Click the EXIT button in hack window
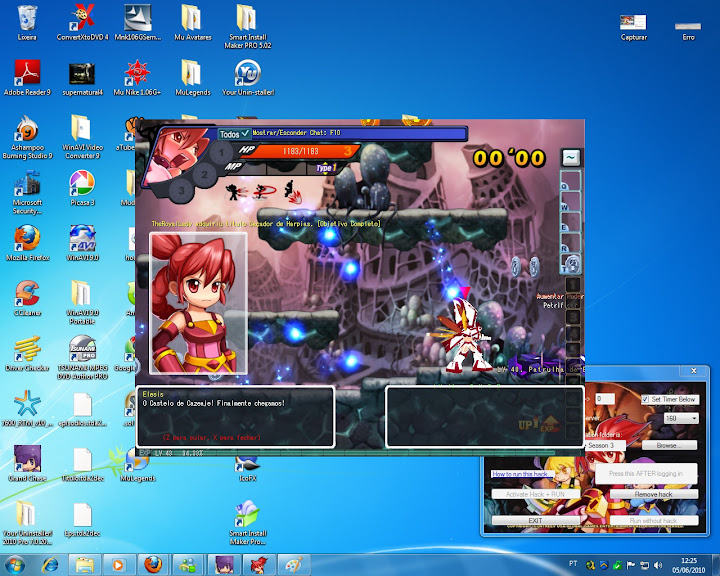720x576 pixels. pyautogui.click(x=535, y=520)
